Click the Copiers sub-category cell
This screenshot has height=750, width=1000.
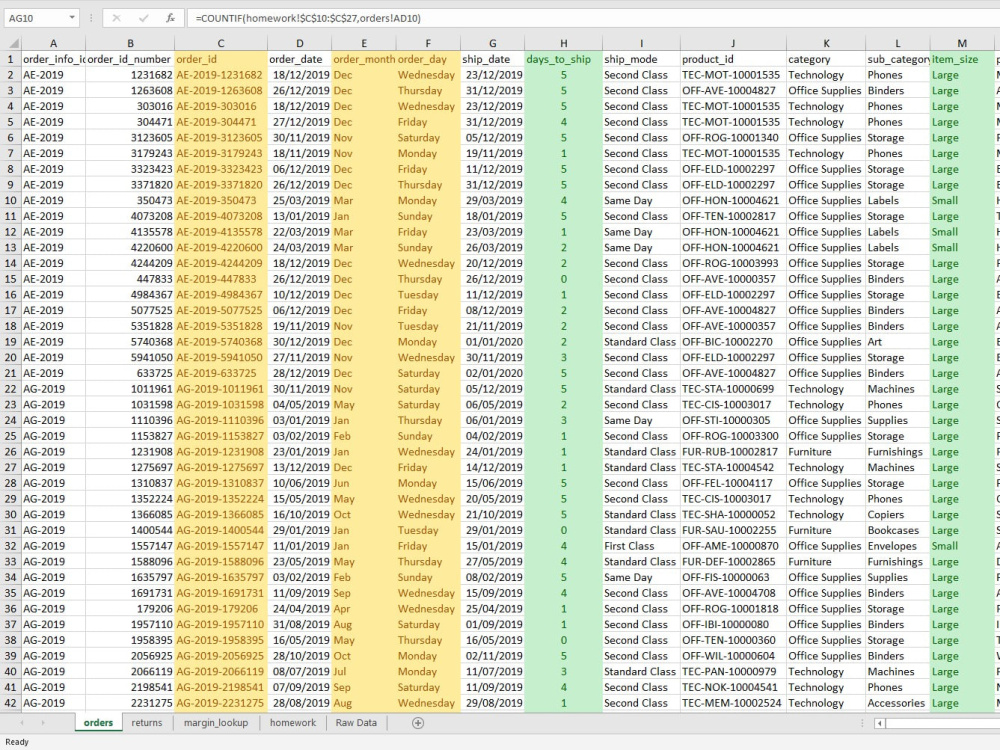897,515
